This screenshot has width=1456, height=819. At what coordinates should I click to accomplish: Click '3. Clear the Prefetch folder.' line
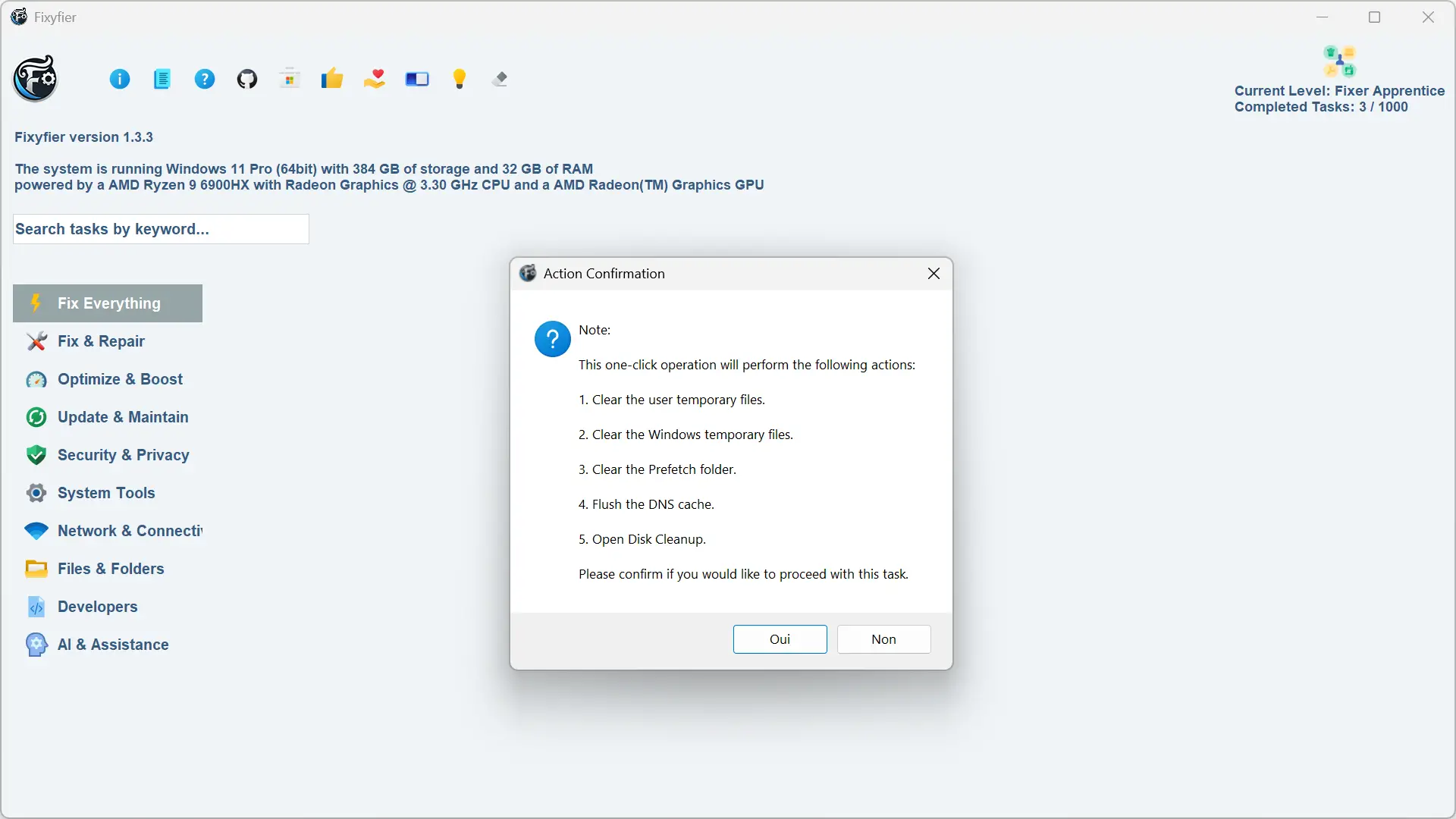[x=657, y=469]
